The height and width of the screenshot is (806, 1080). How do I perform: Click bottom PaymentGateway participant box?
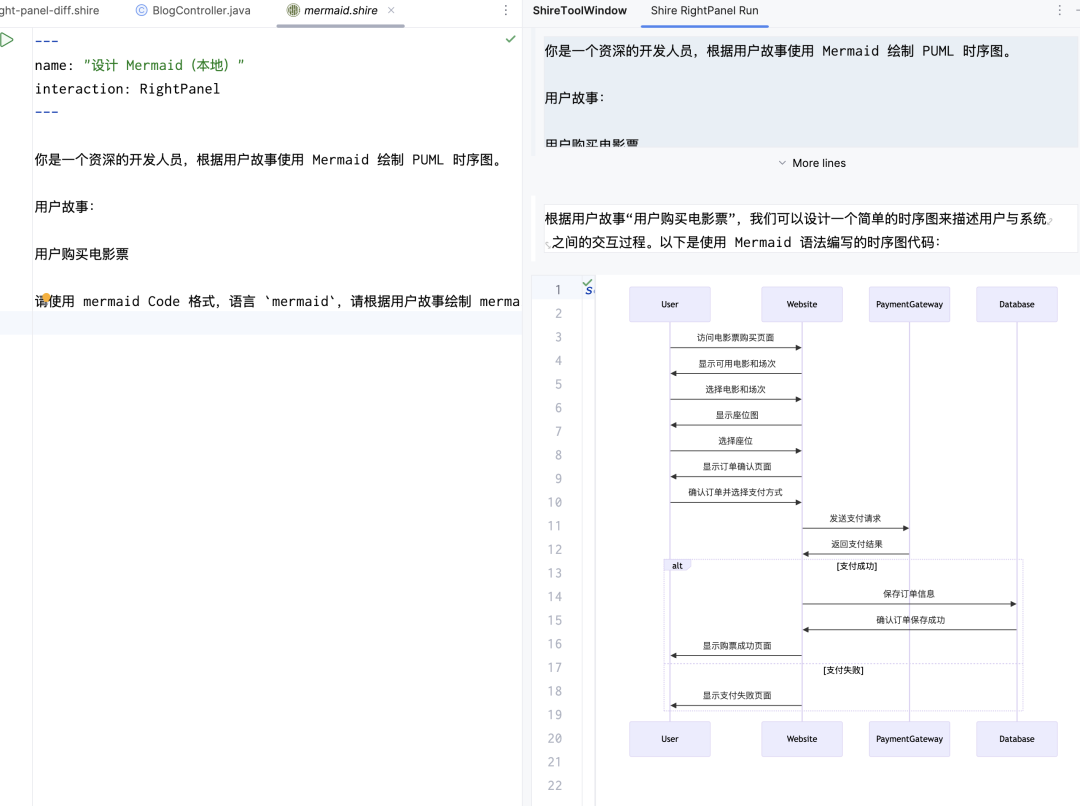pyautogui.click(x=909, y=739)
